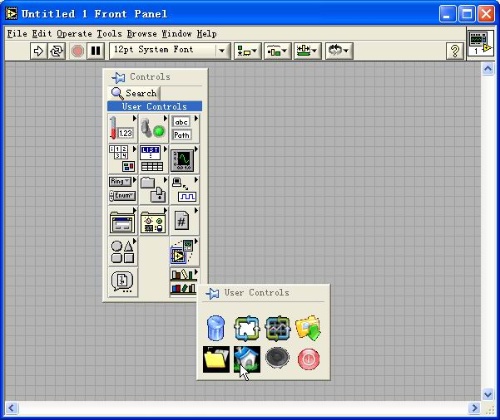Click the Run arrow toolbar button

(39, 51)
